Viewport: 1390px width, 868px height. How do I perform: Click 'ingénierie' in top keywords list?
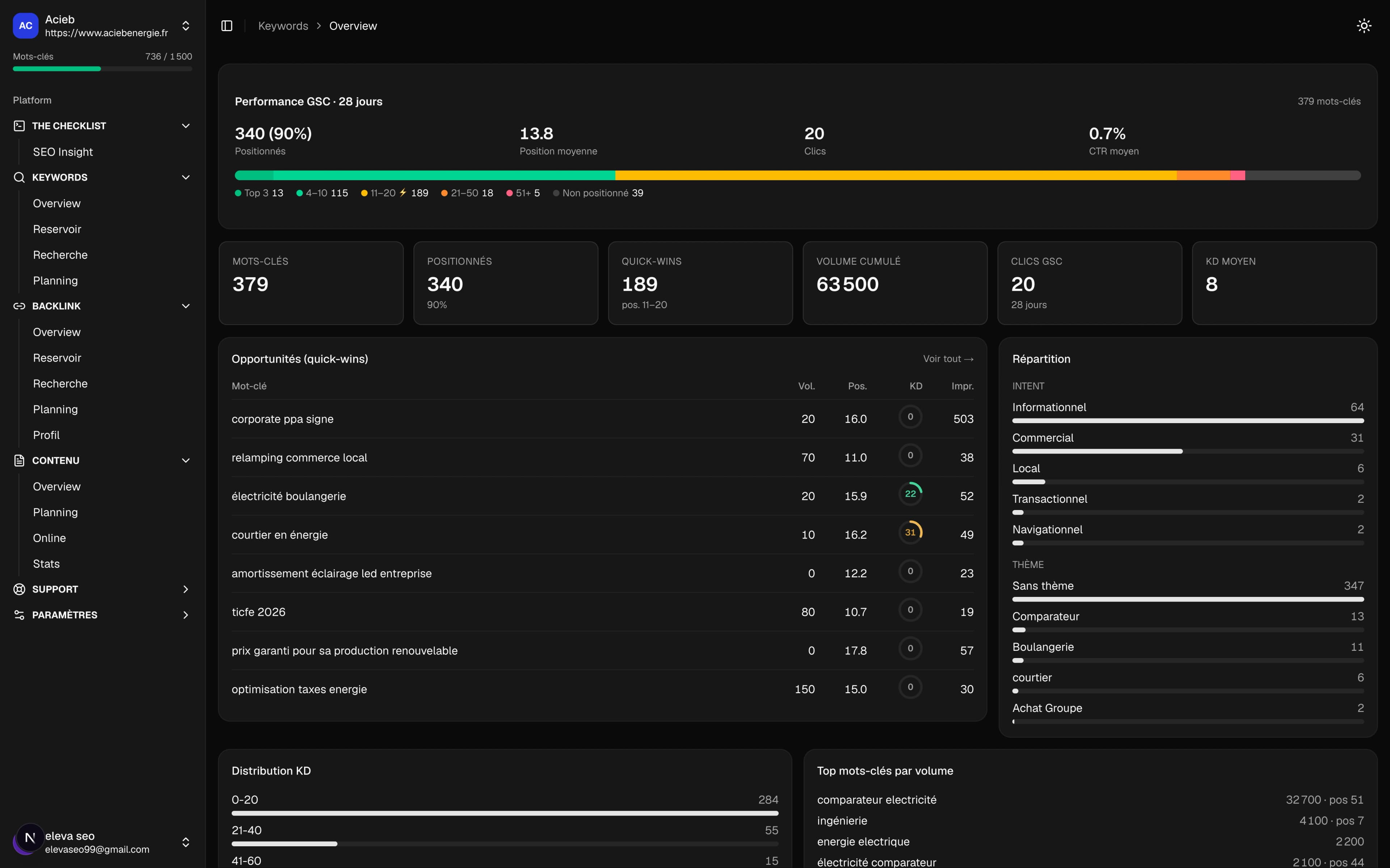842,820
